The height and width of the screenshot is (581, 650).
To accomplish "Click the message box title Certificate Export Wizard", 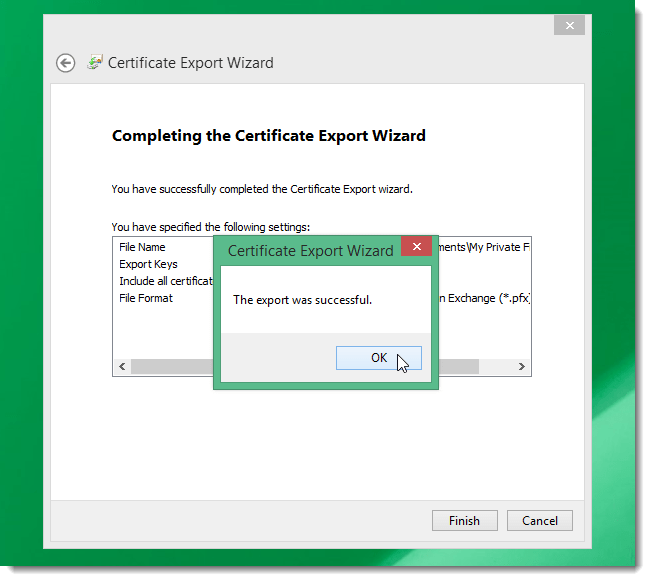I will [310, 251].
